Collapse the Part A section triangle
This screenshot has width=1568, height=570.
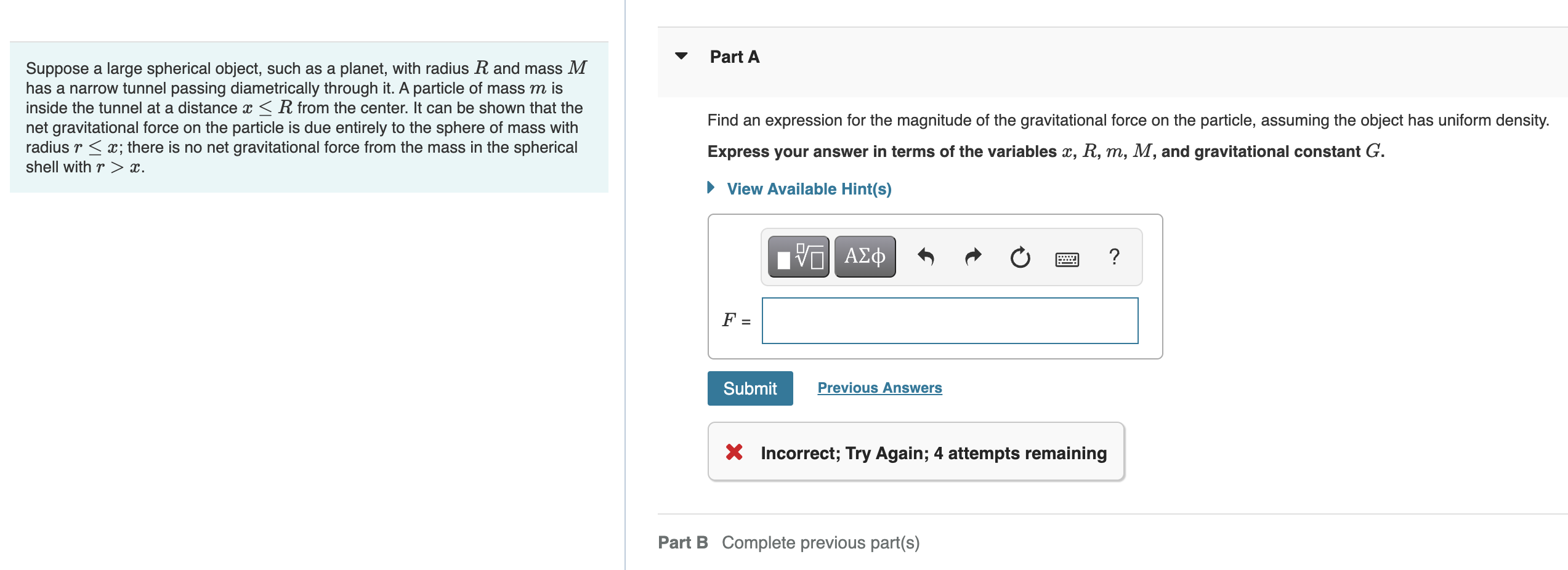(680, 56)
